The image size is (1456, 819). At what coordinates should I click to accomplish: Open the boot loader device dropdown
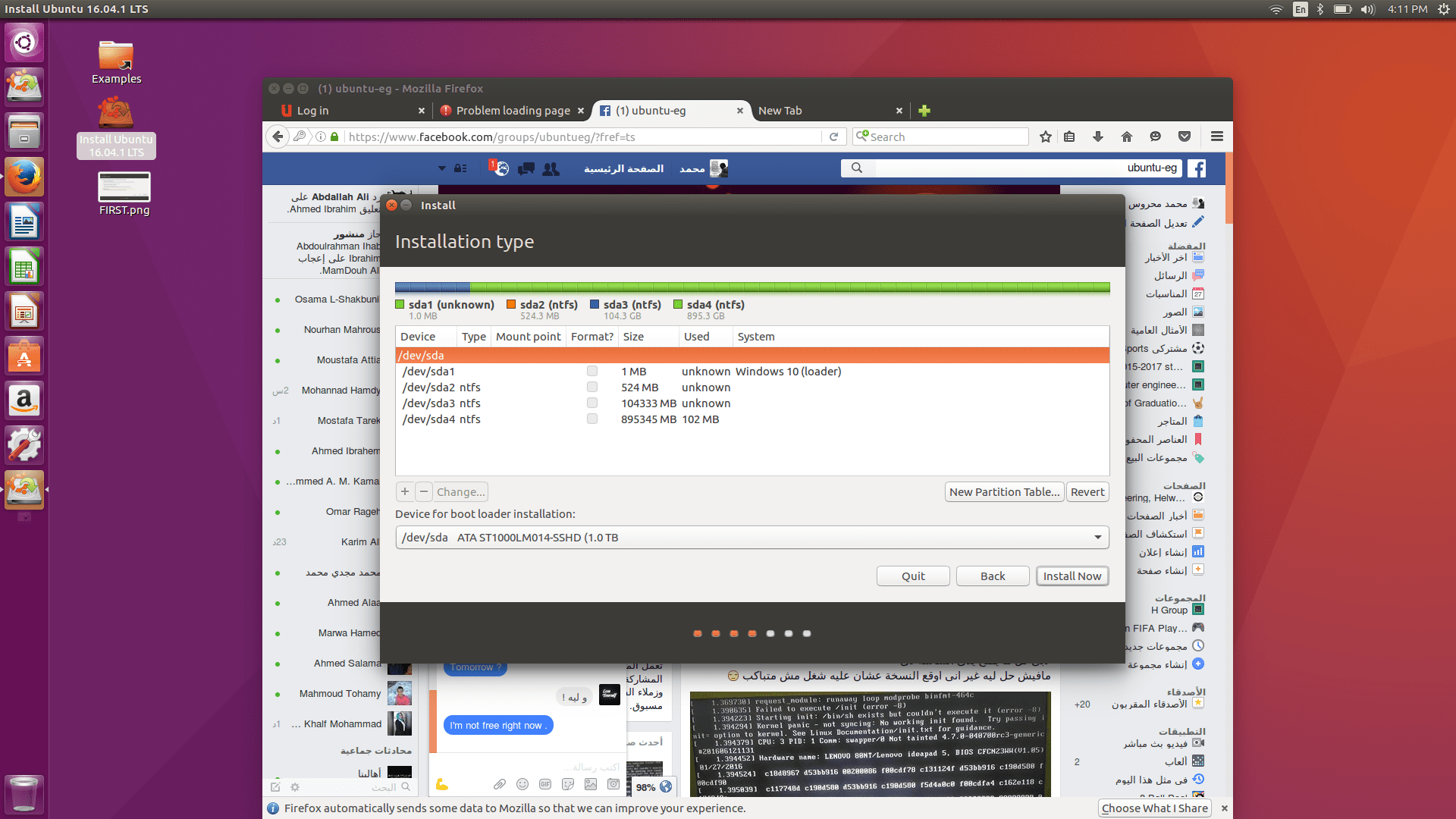[1097, 537]
